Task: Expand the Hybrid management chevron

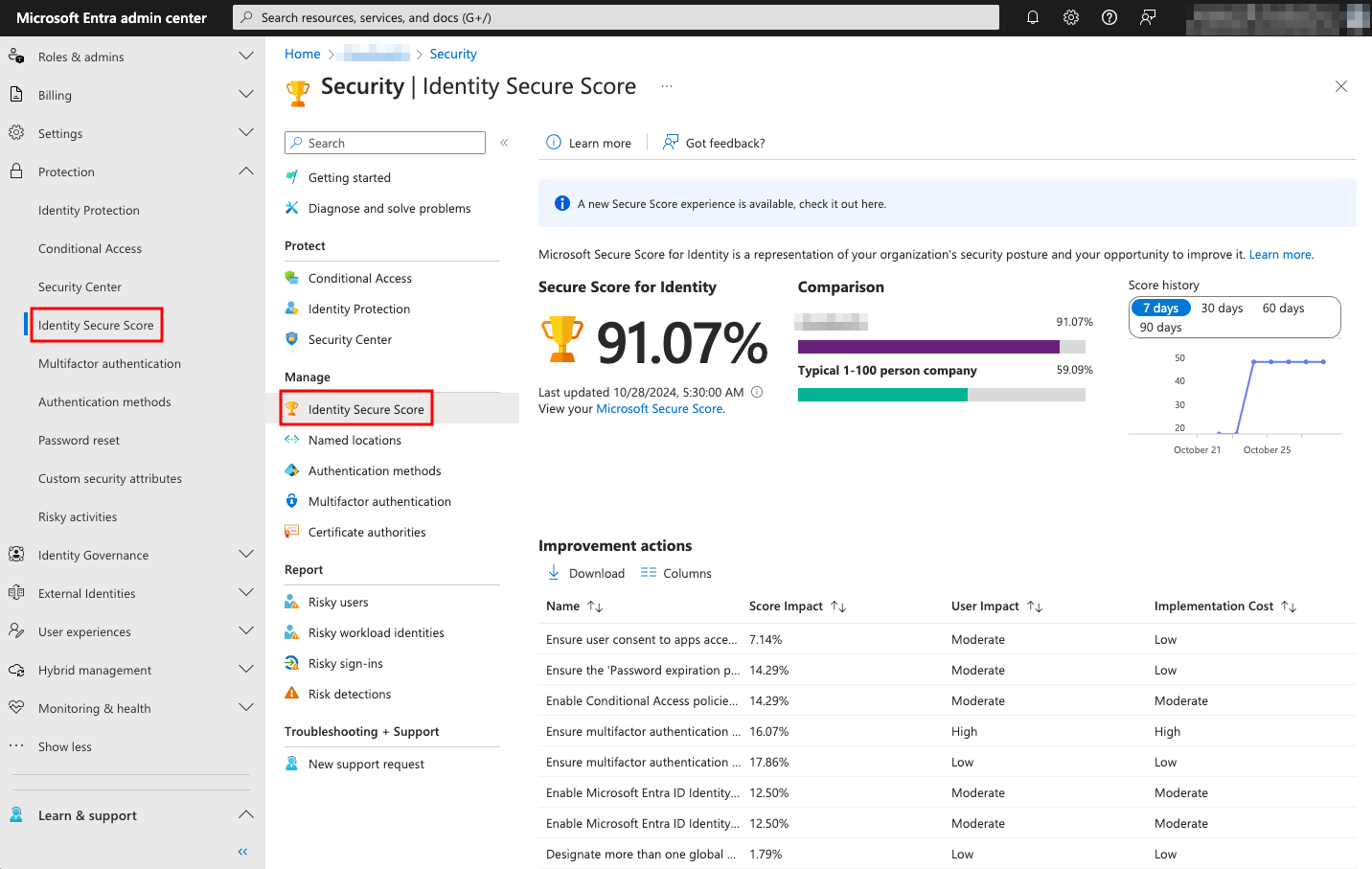Action: point(246,669)
